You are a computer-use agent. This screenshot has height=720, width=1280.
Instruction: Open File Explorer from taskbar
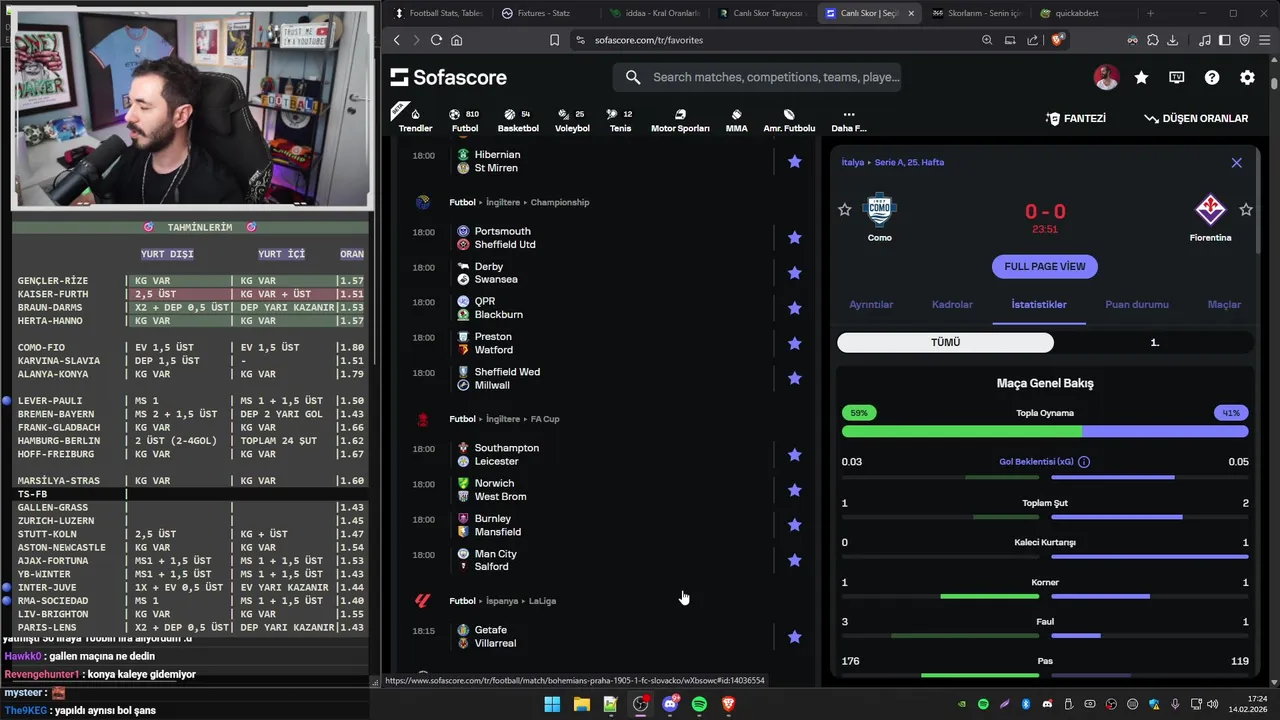581,704
